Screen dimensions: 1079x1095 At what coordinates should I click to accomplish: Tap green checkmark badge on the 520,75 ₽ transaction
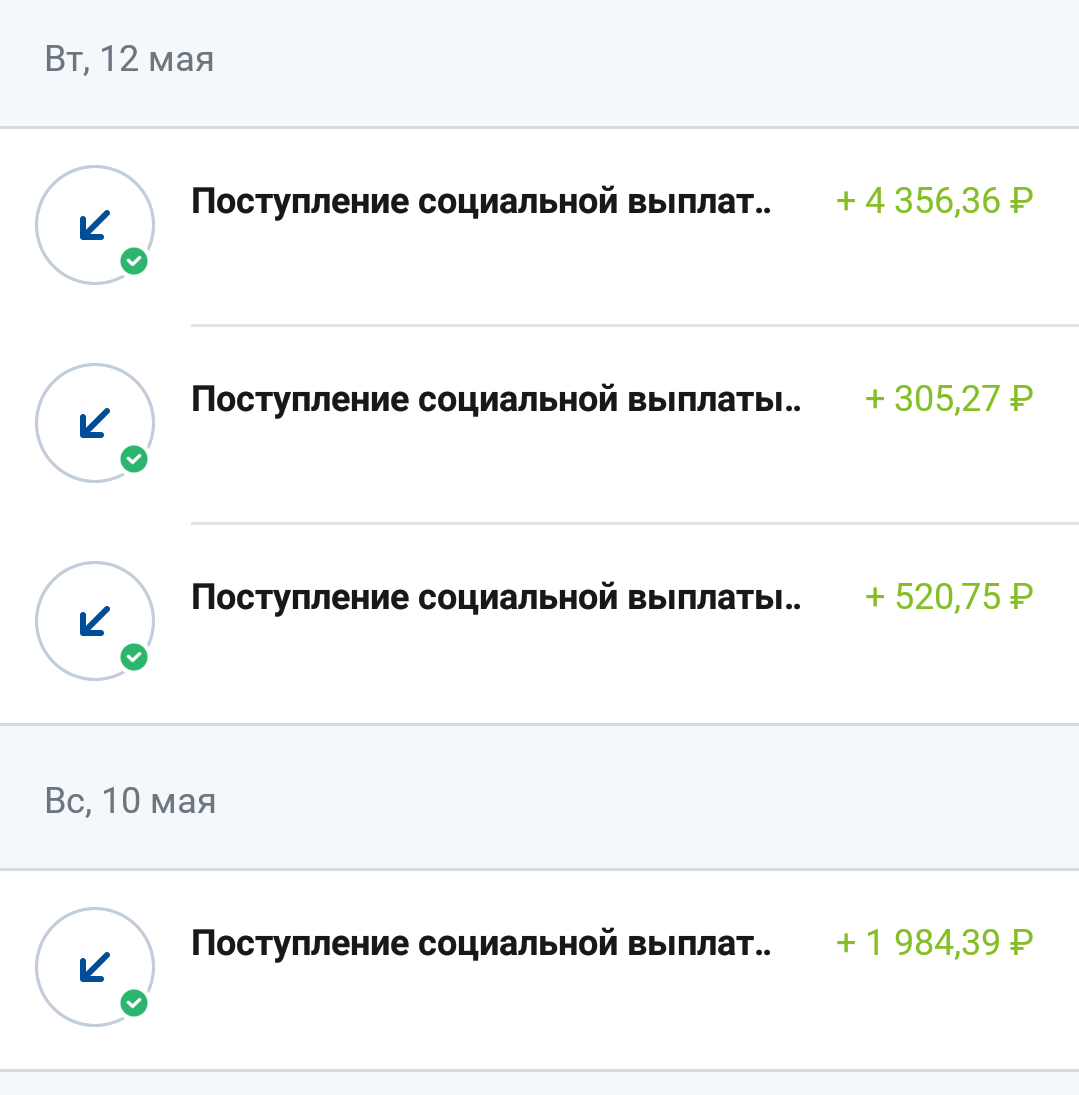pos(134,658)
